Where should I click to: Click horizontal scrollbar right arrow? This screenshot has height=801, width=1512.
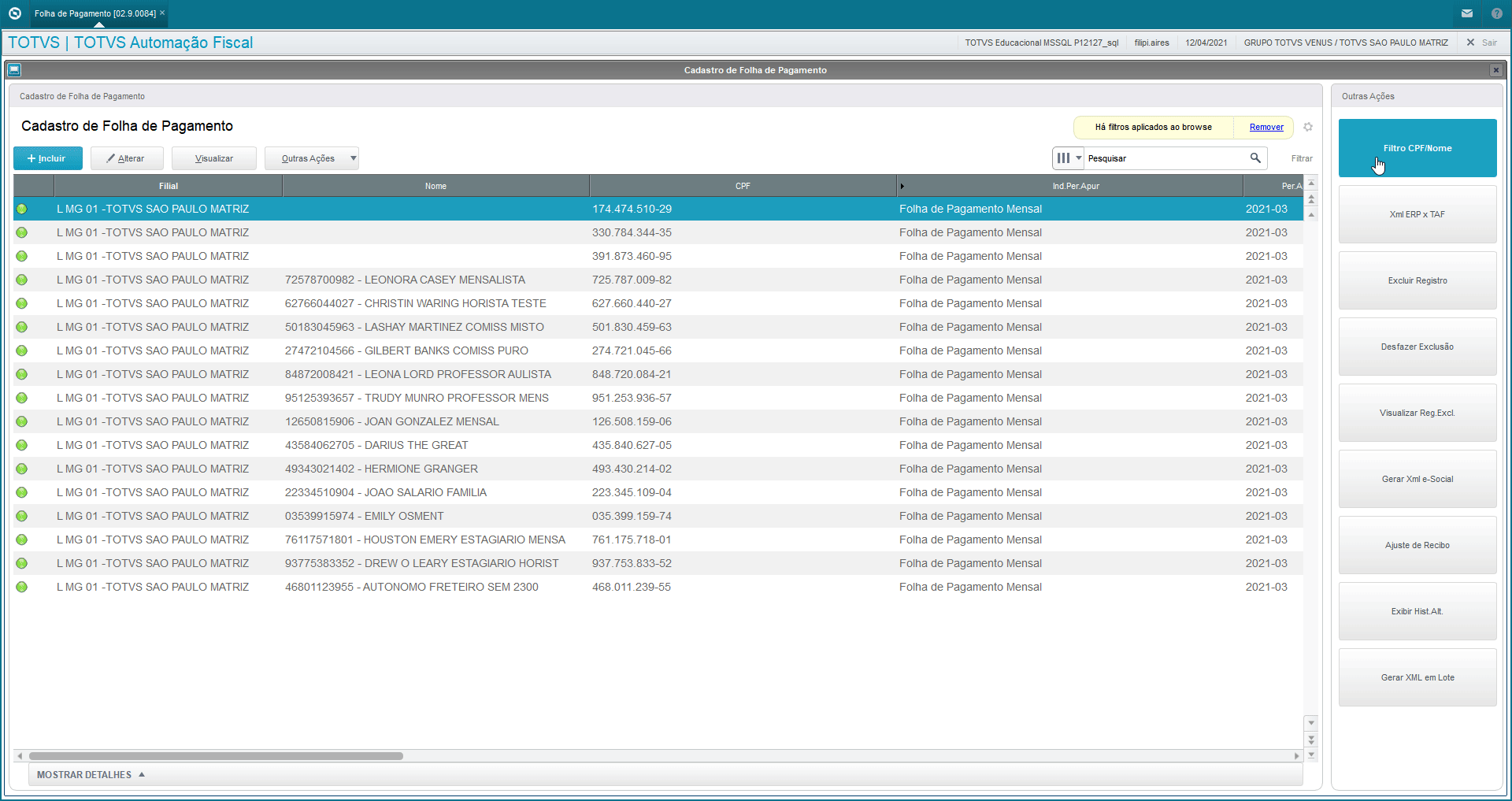(1296, 756)
